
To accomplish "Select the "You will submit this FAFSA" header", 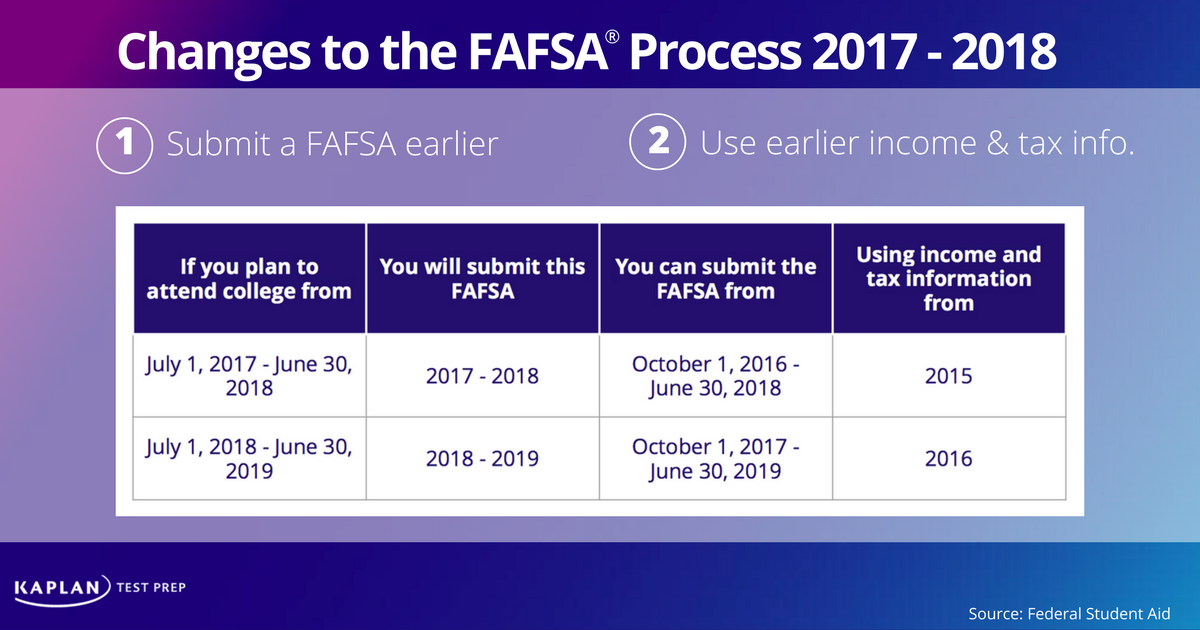I will pyautogui.click(x=482, y=279).
